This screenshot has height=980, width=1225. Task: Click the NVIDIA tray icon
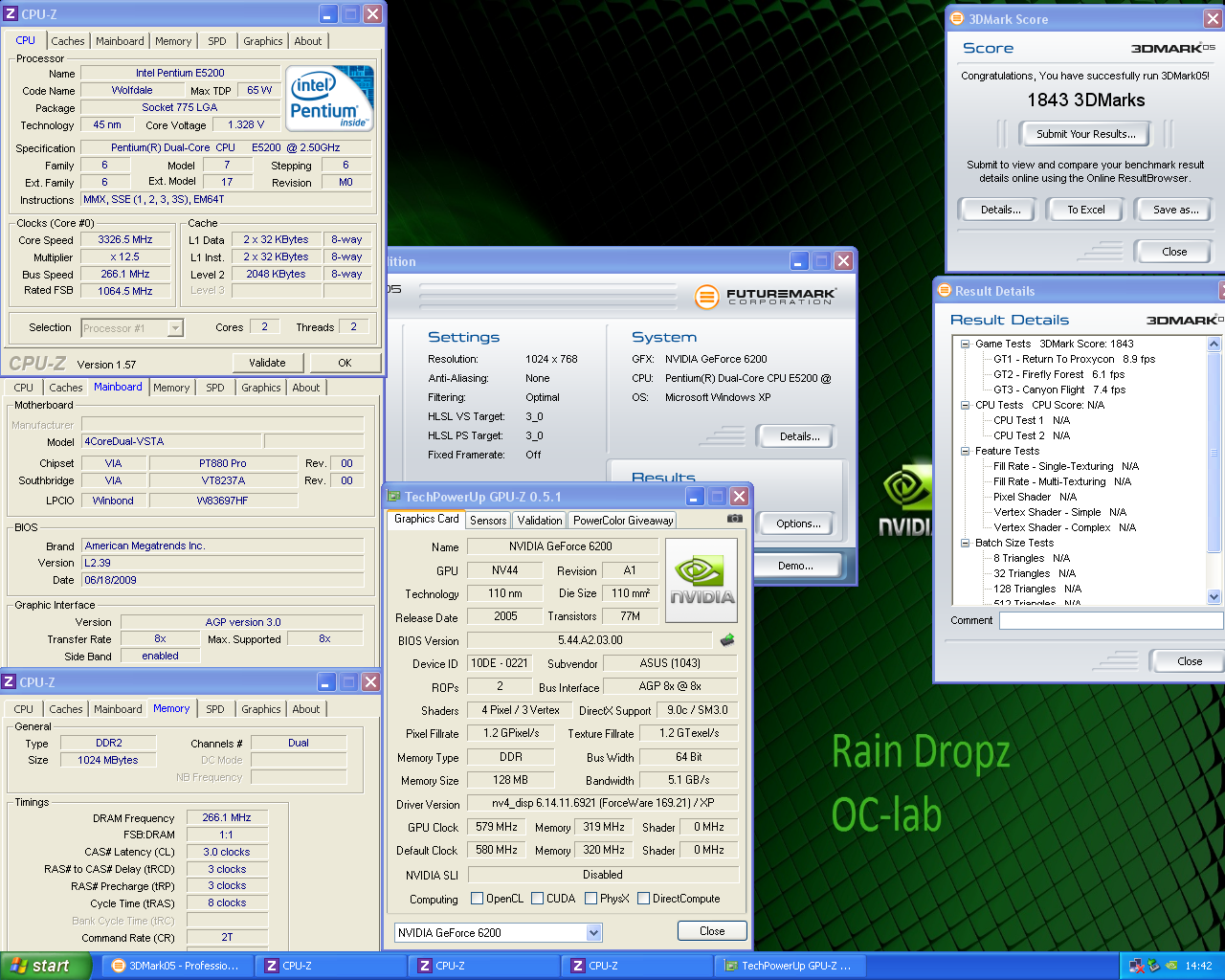[x=1171, y=966]
